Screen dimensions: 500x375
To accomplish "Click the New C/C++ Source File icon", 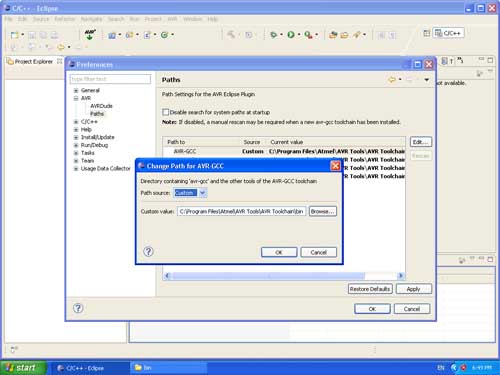I will (x=147, y=35).
